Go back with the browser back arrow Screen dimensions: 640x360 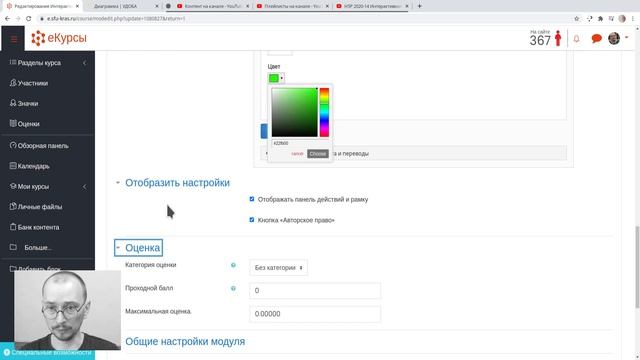pos(7,18)
